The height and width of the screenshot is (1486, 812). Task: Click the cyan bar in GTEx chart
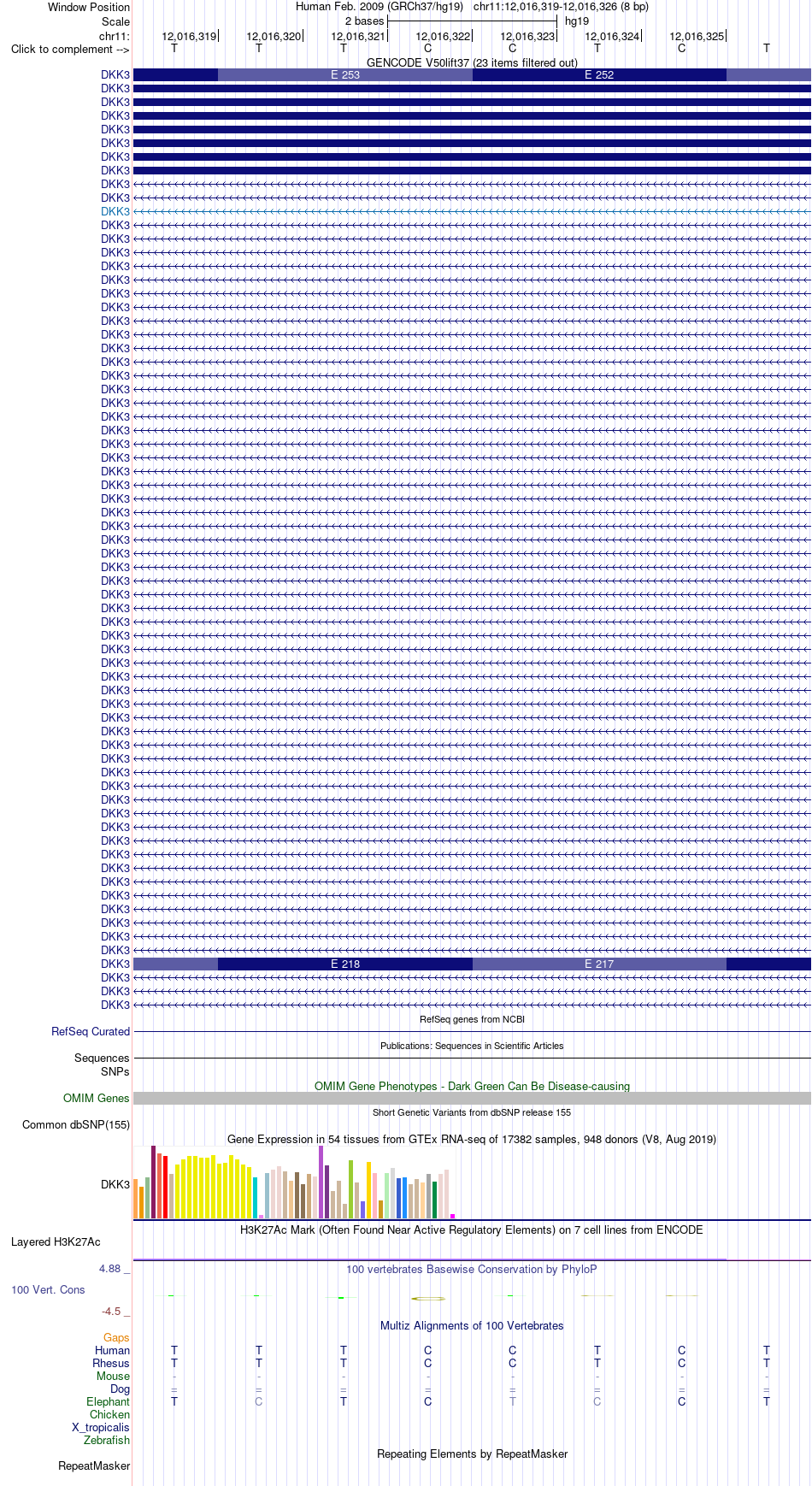[x=256, y=1198]
